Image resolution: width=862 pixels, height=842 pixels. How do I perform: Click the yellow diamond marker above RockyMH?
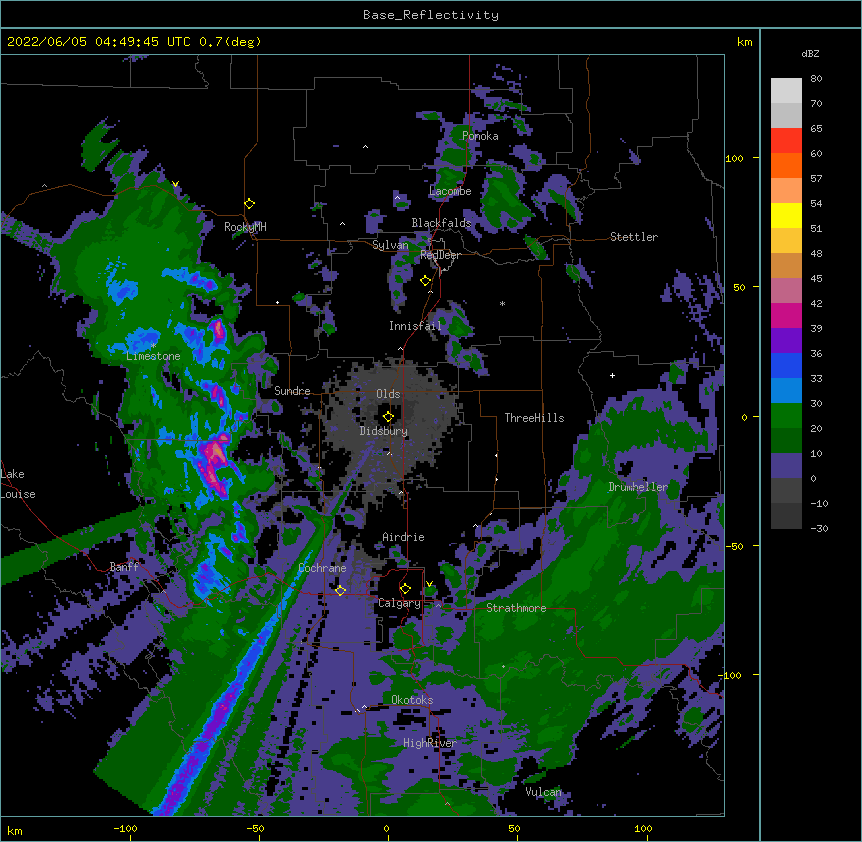(x=250, y=204)
